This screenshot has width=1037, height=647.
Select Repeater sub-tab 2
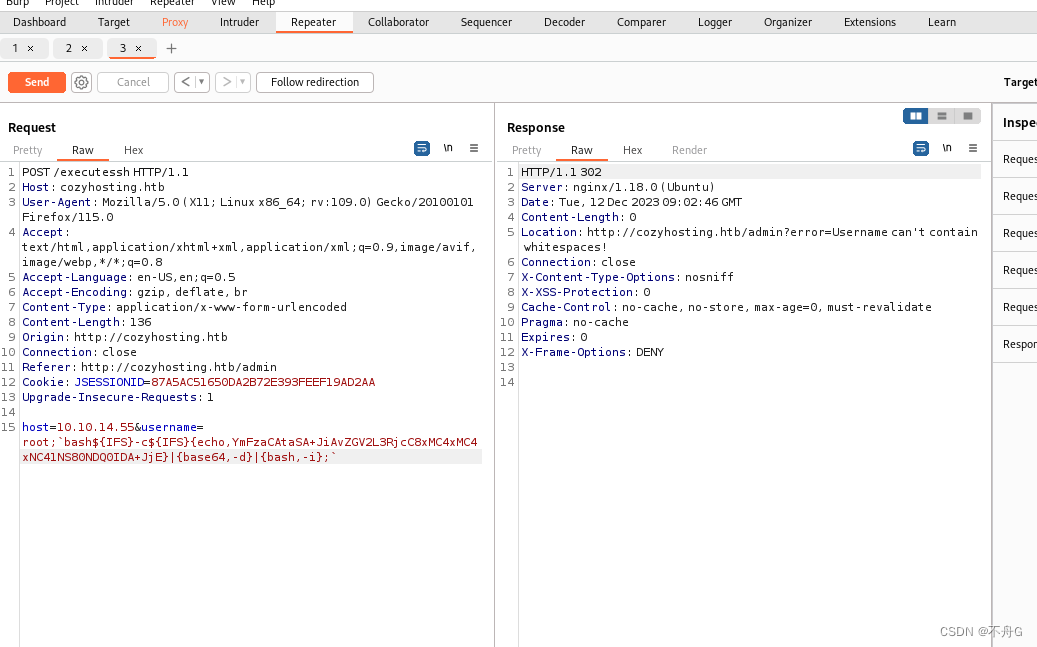click(69, 48)
